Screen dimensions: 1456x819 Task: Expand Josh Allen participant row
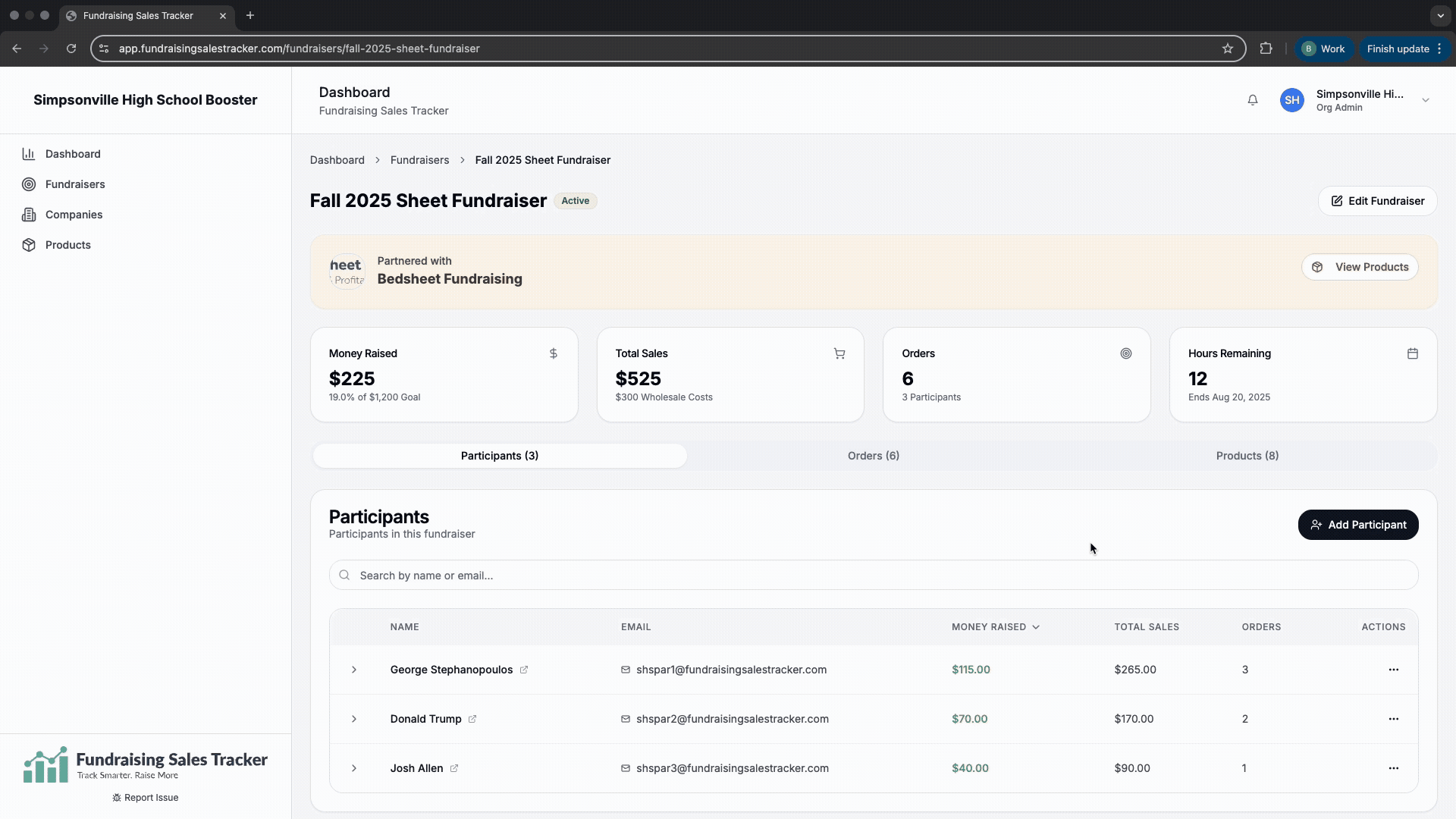click(x=354, y=768)
